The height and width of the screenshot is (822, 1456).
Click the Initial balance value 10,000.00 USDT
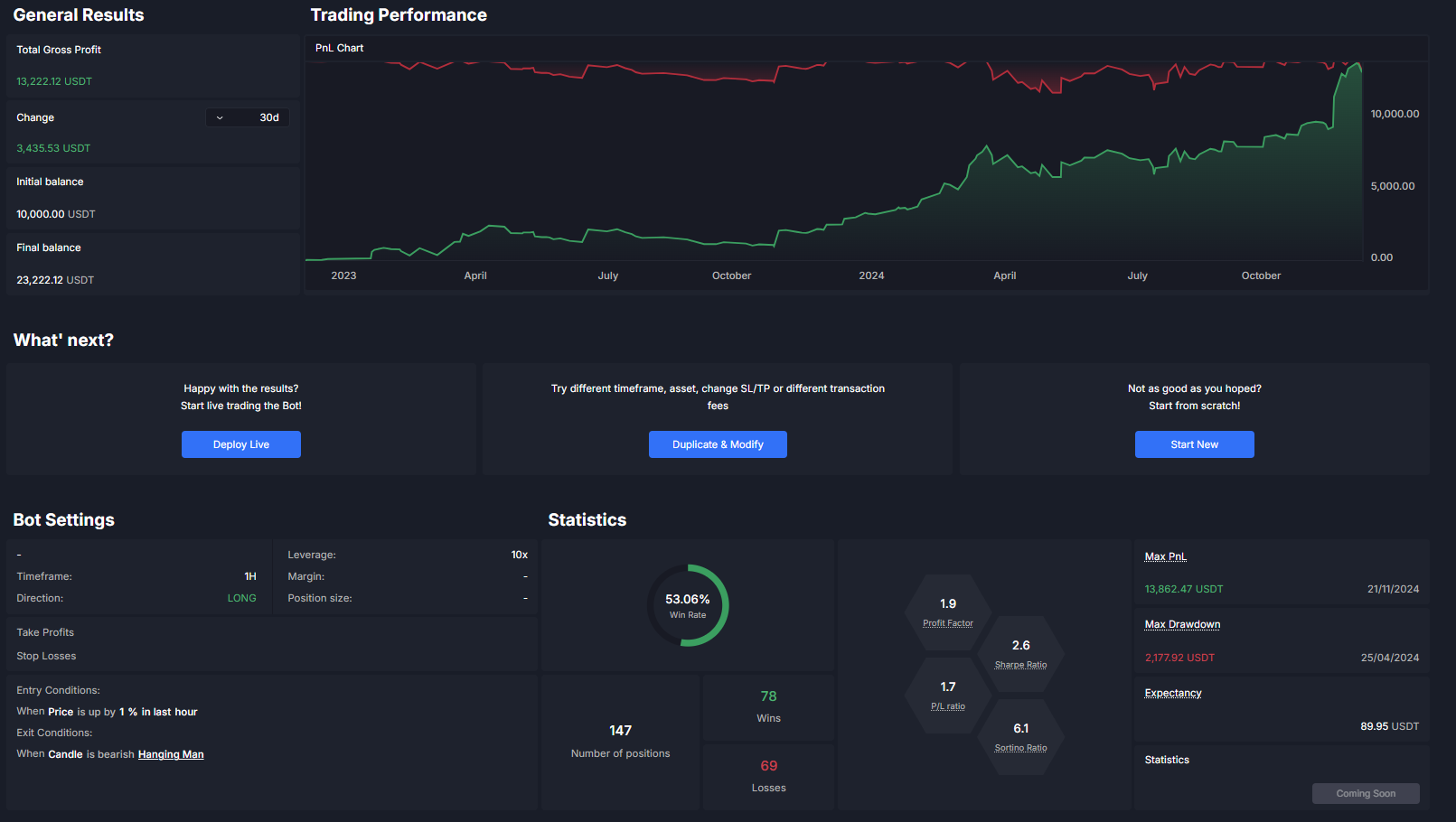click(55, 214)
